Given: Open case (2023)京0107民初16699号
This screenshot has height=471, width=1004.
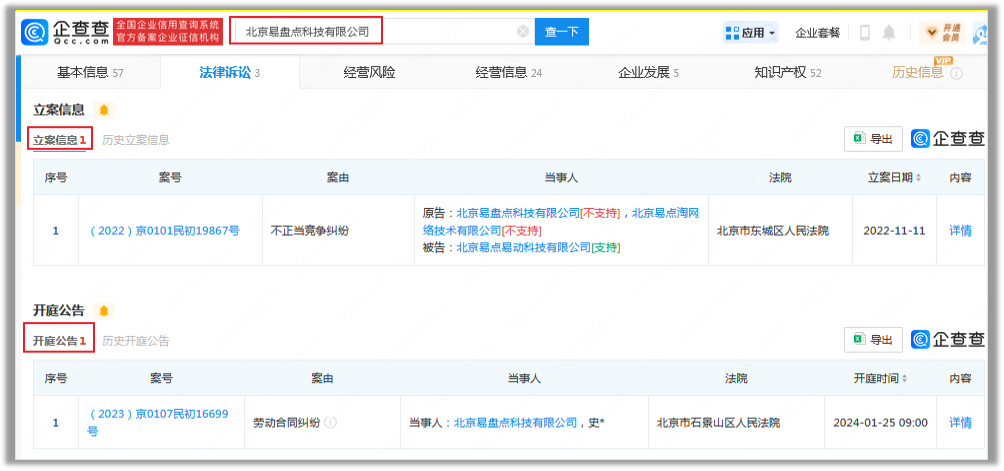Looking at the screenshot, I should point(158,422).
